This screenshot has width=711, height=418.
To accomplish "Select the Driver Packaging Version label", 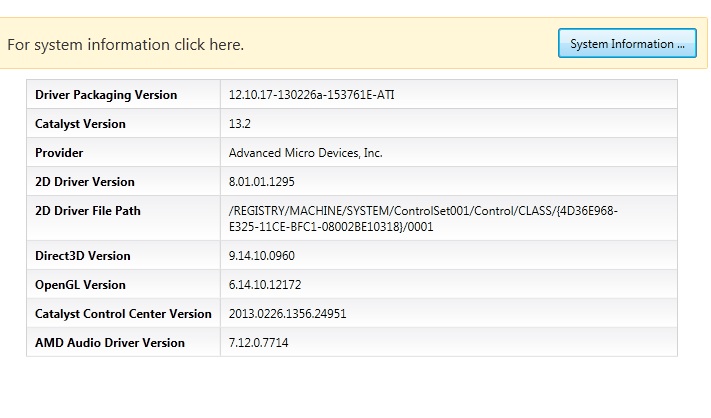I will click(x=106, y=95).
